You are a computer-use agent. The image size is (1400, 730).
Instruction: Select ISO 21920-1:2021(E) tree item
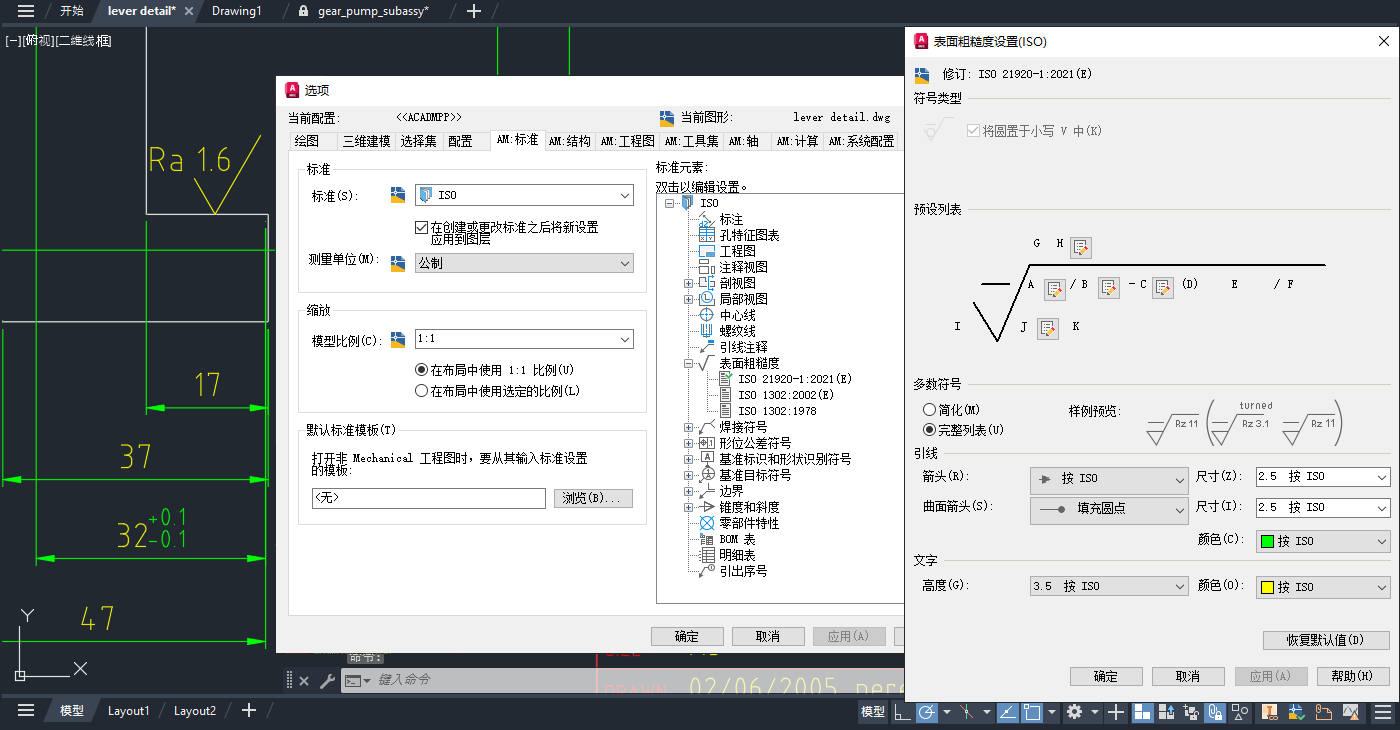pos(795,379)
